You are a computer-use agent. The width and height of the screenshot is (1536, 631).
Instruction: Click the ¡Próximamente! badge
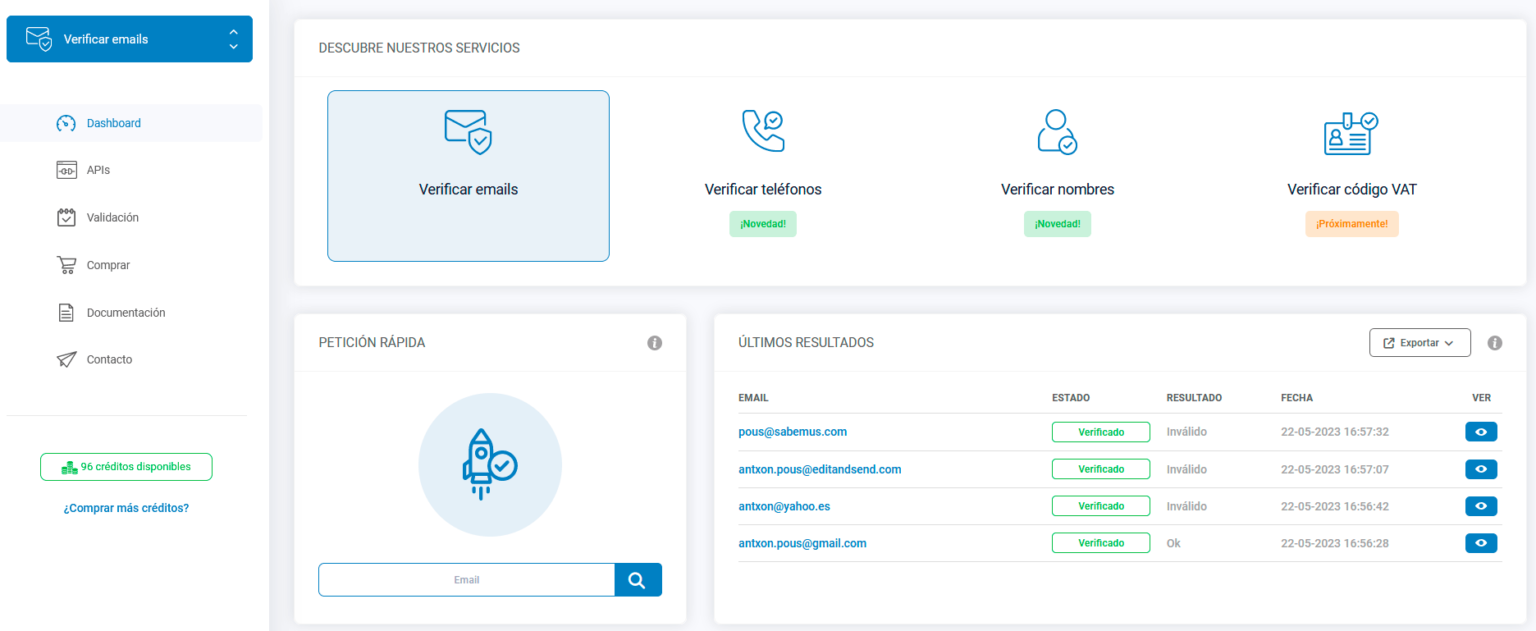click(1352, 224)
